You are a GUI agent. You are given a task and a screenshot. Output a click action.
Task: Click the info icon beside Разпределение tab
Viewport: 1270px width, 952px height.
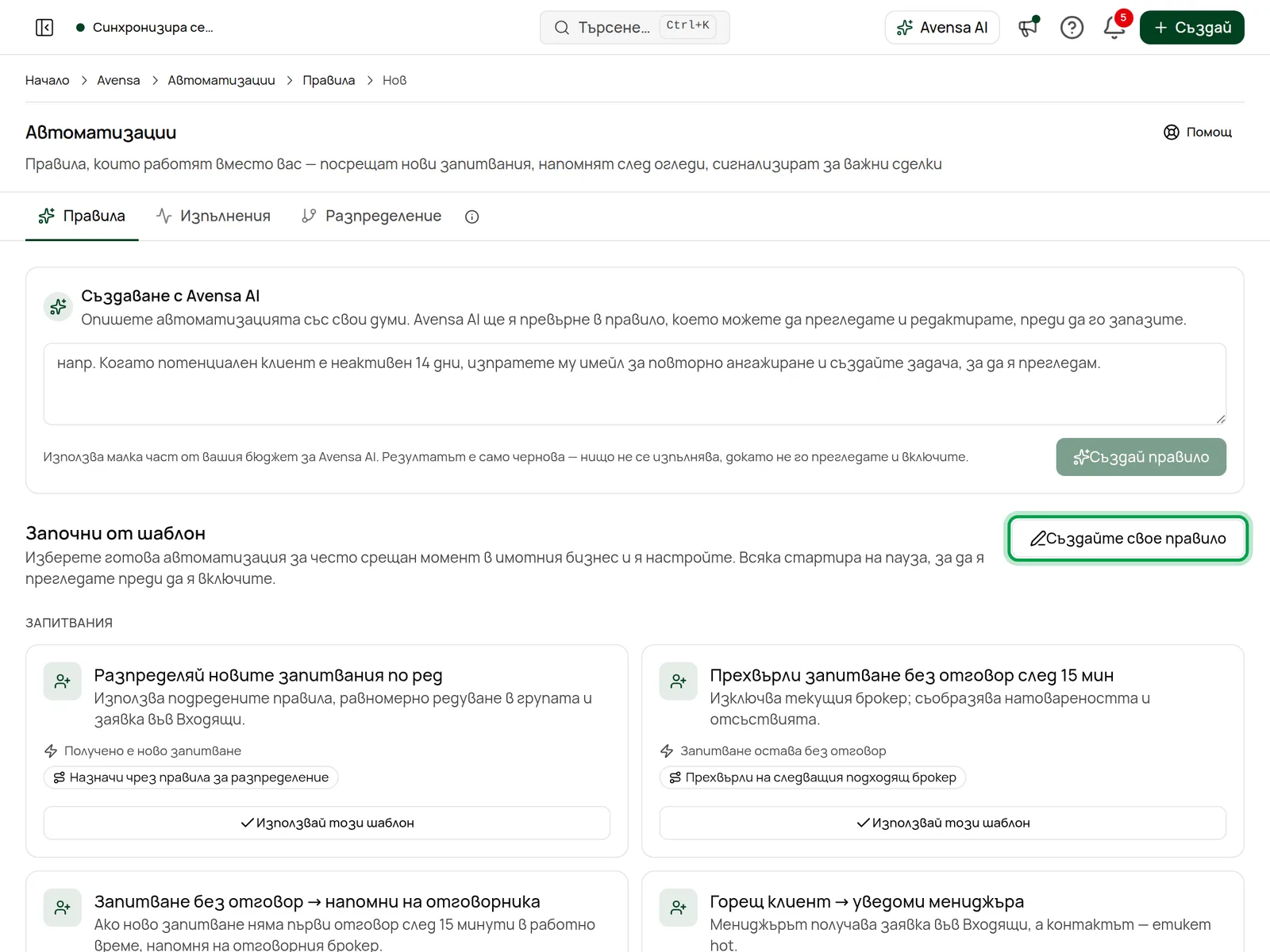tap(472, 217)
